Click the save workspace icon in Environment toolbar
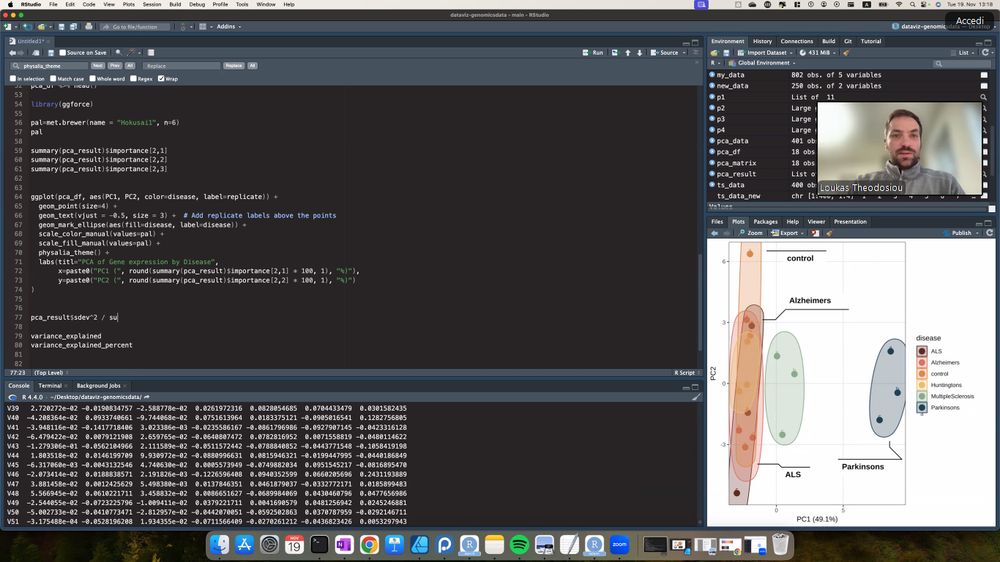 (726, 52)
